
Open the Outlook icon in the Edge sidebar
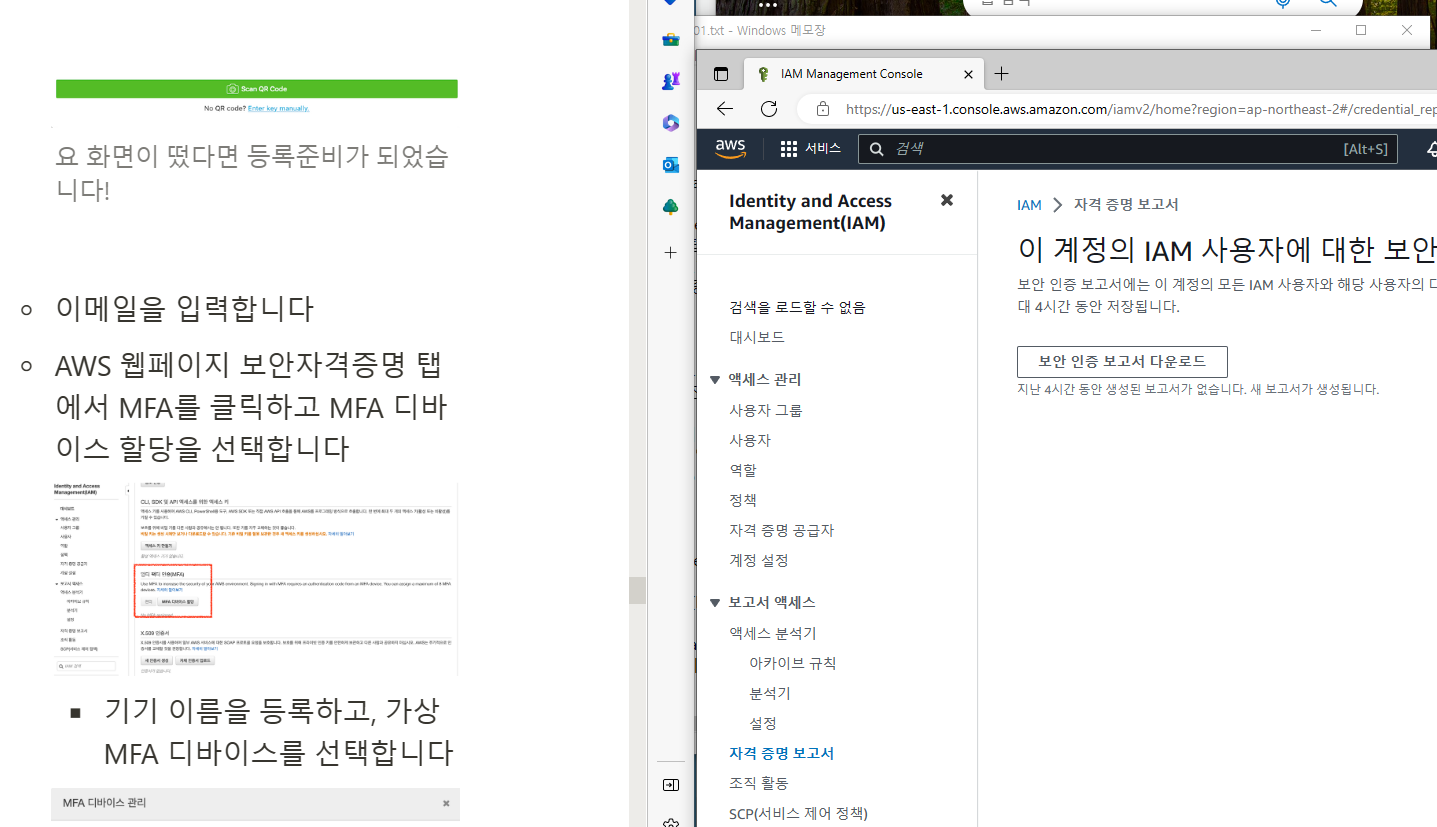[x=671, y=165]
